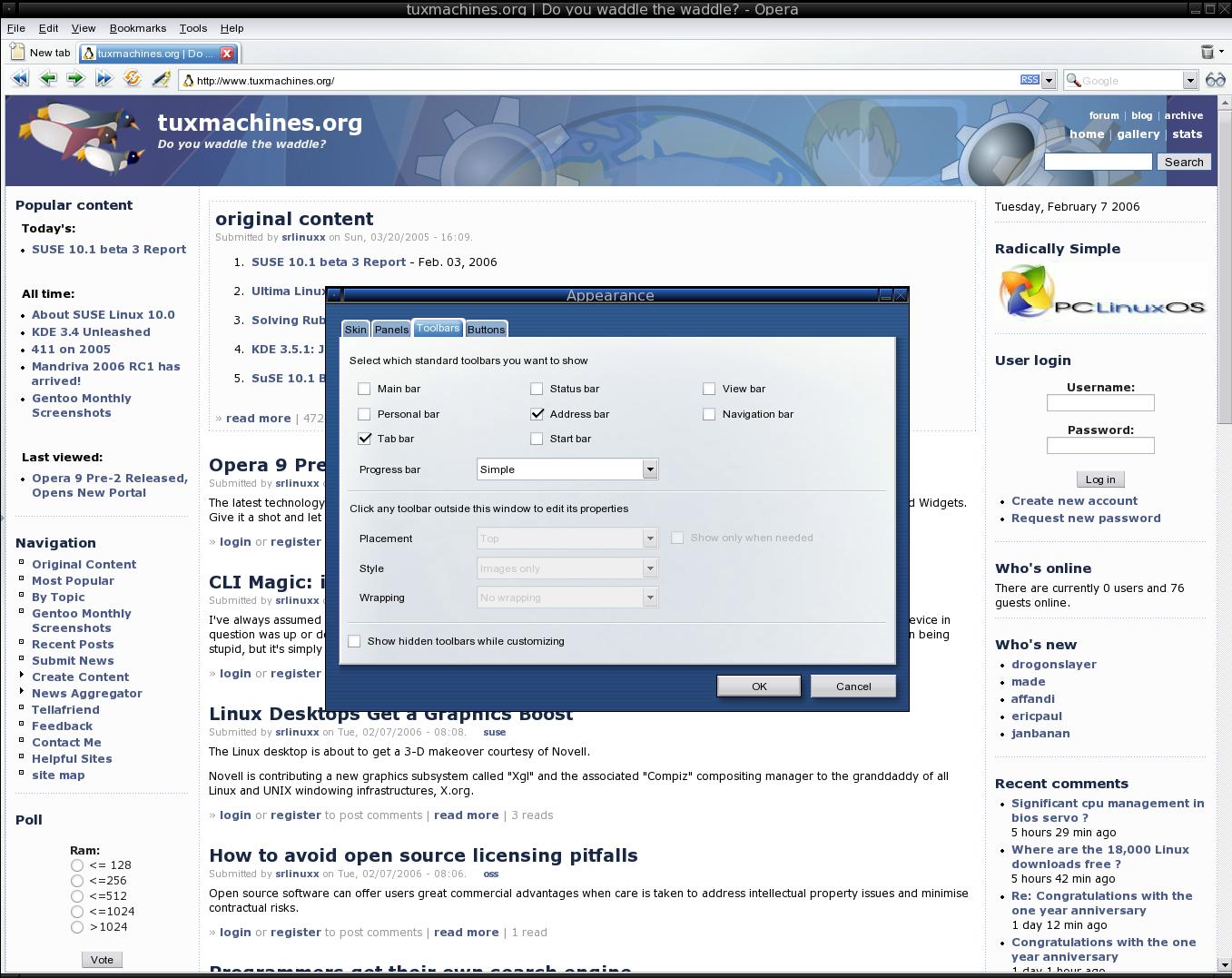Screen dimensions: 1232x978
Task: Open the File menu
Action: 16,28
